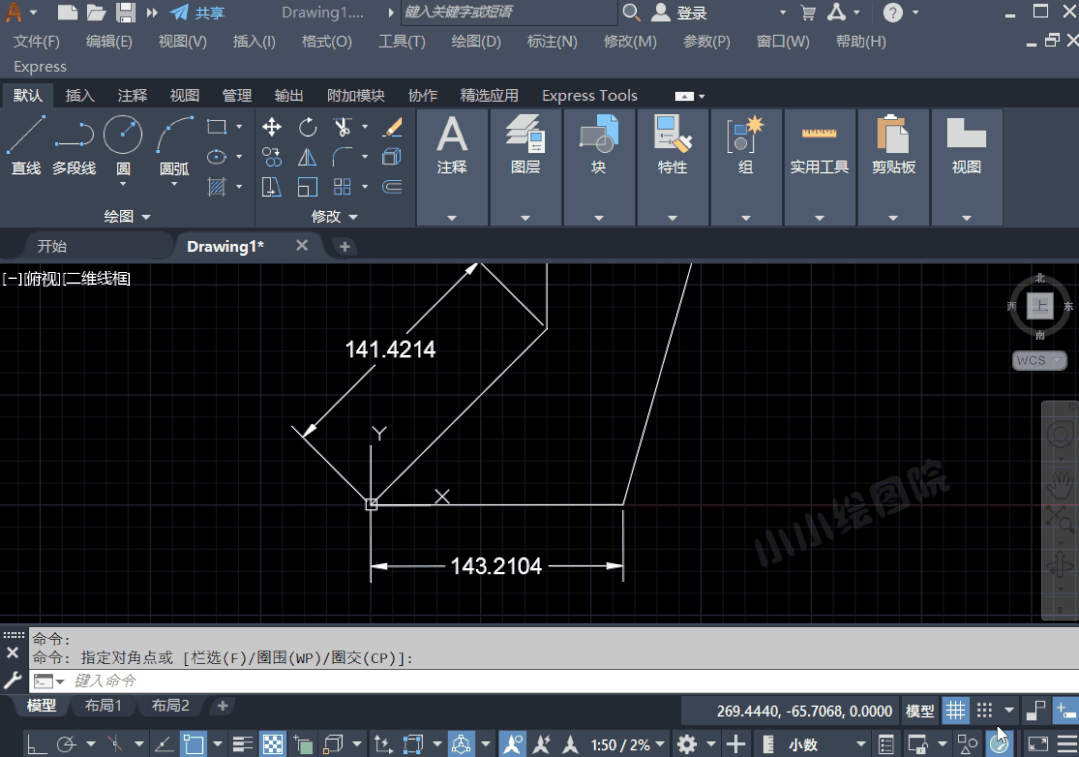
Task: Click the [二维线框] visual style label
Action: 96,278
